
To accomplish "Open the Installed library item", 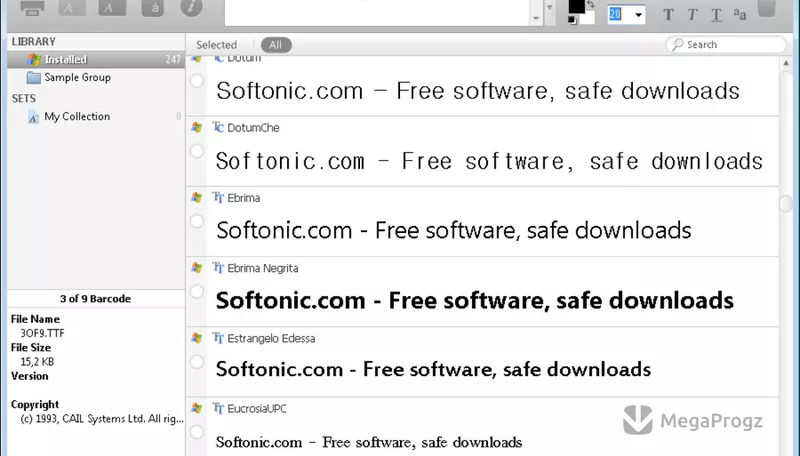I will point(96,59).
